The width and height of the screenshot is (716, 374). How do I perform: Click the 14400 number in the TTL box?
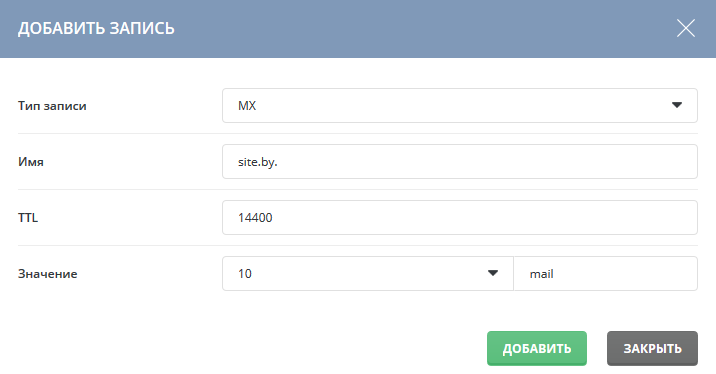coord(255,217)
